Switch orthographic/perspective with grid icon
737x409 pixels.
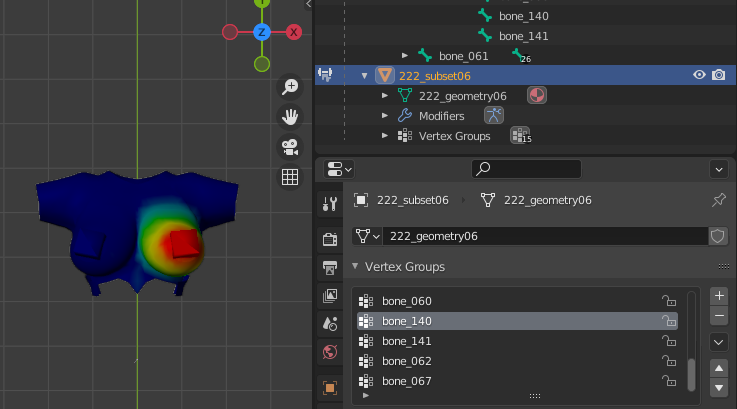290,177
